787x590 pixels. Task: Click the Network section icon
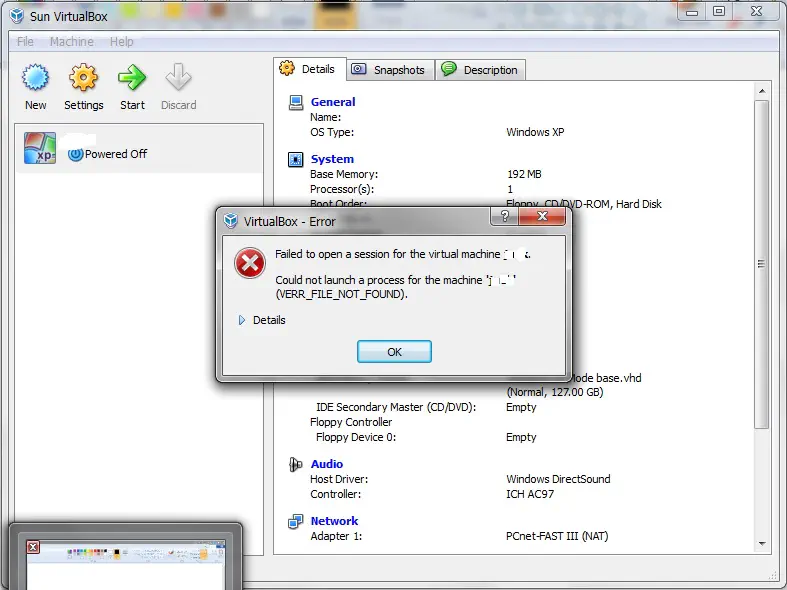tap(296, 521)
